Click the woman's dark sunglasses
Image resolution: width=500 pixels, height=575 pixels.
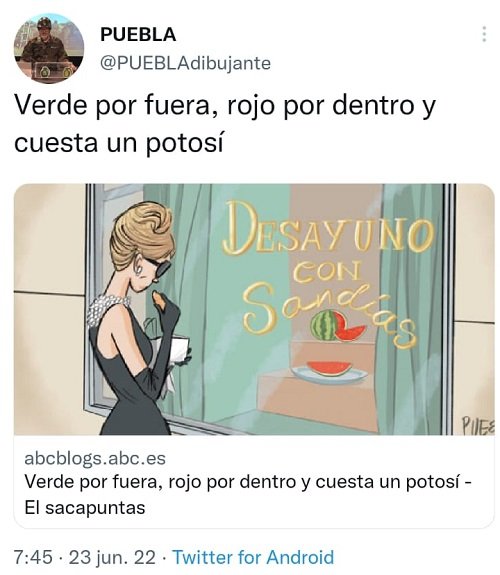[160, 267]
